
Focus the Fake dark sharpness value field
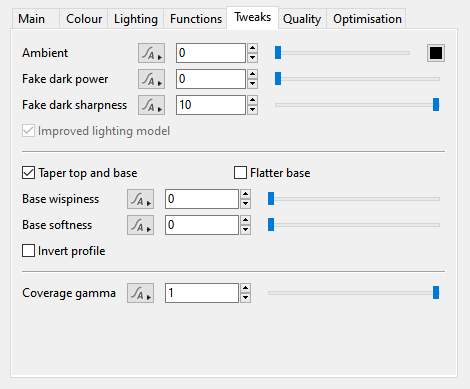click(211, 105)
